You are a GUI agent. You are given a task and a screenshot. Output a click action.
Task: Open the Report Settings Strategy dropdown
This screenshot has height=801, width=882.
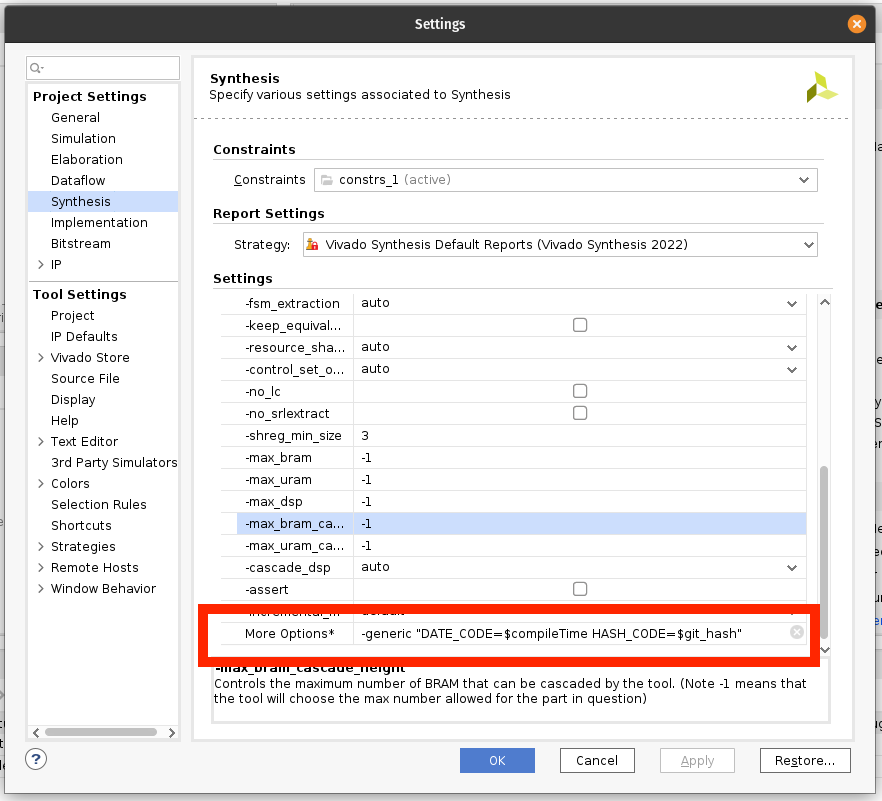point(560,245)
